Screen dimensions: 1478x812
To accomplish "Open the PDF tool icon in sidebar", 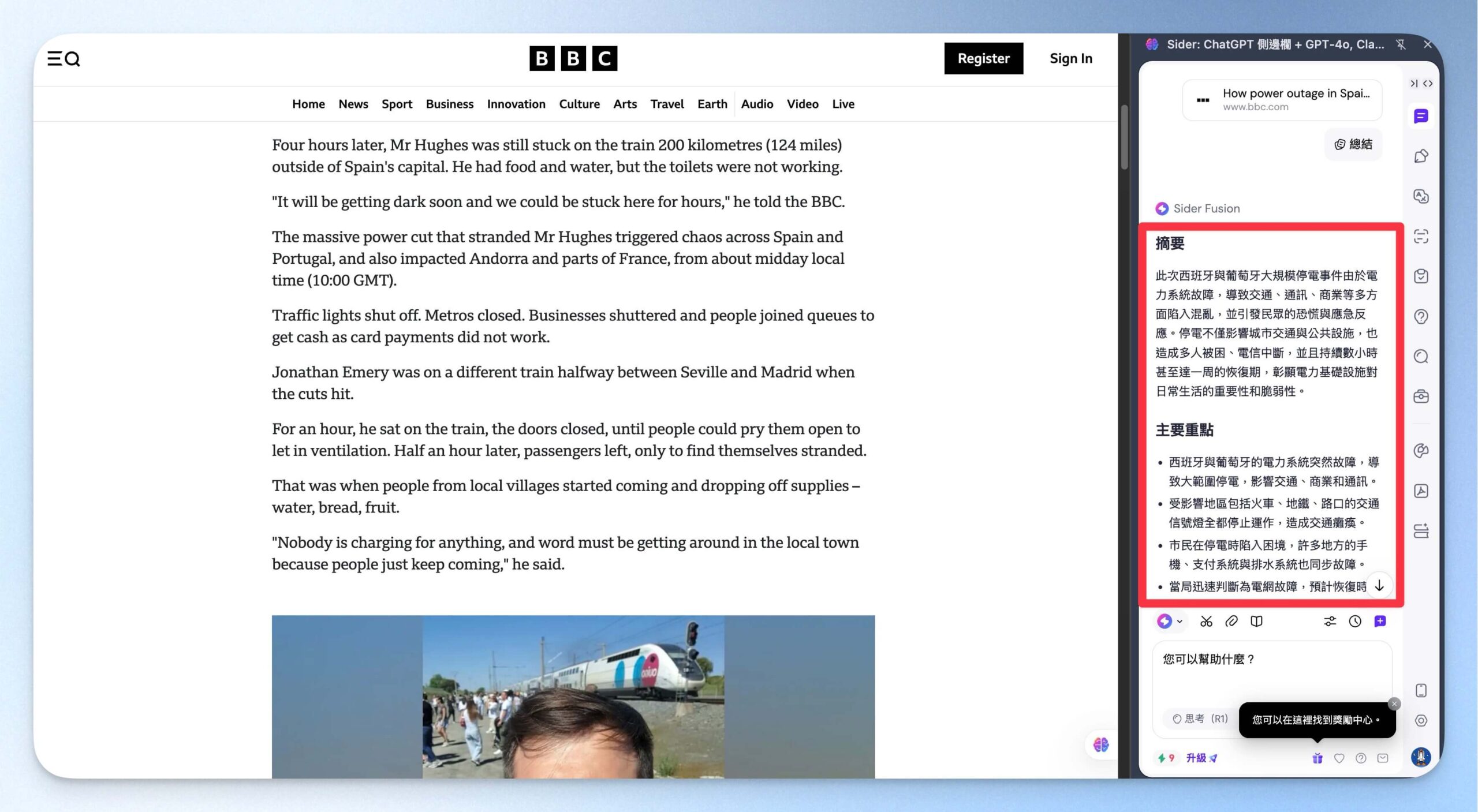I will click(x=1421, y=491).
